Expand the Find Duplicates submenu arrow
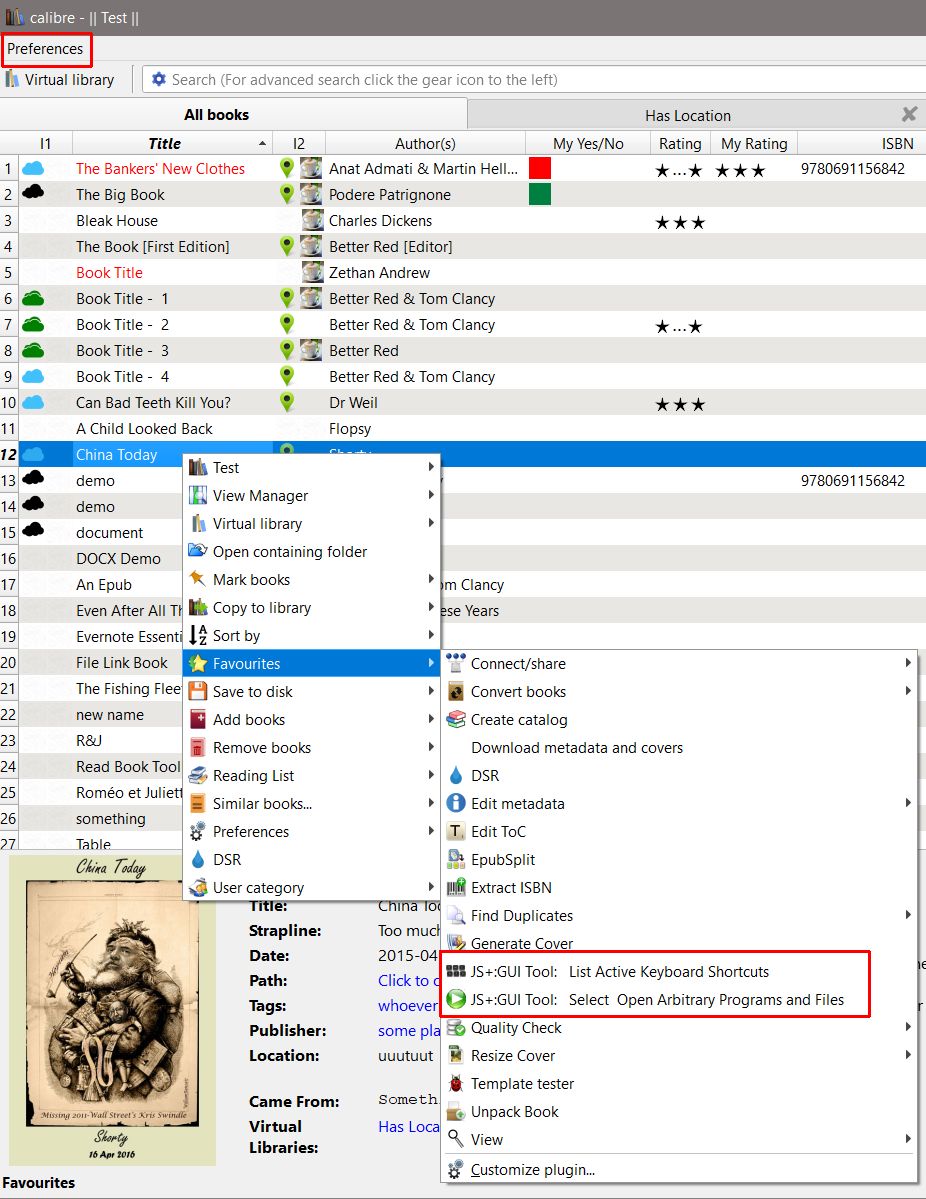 pos(908,915)
